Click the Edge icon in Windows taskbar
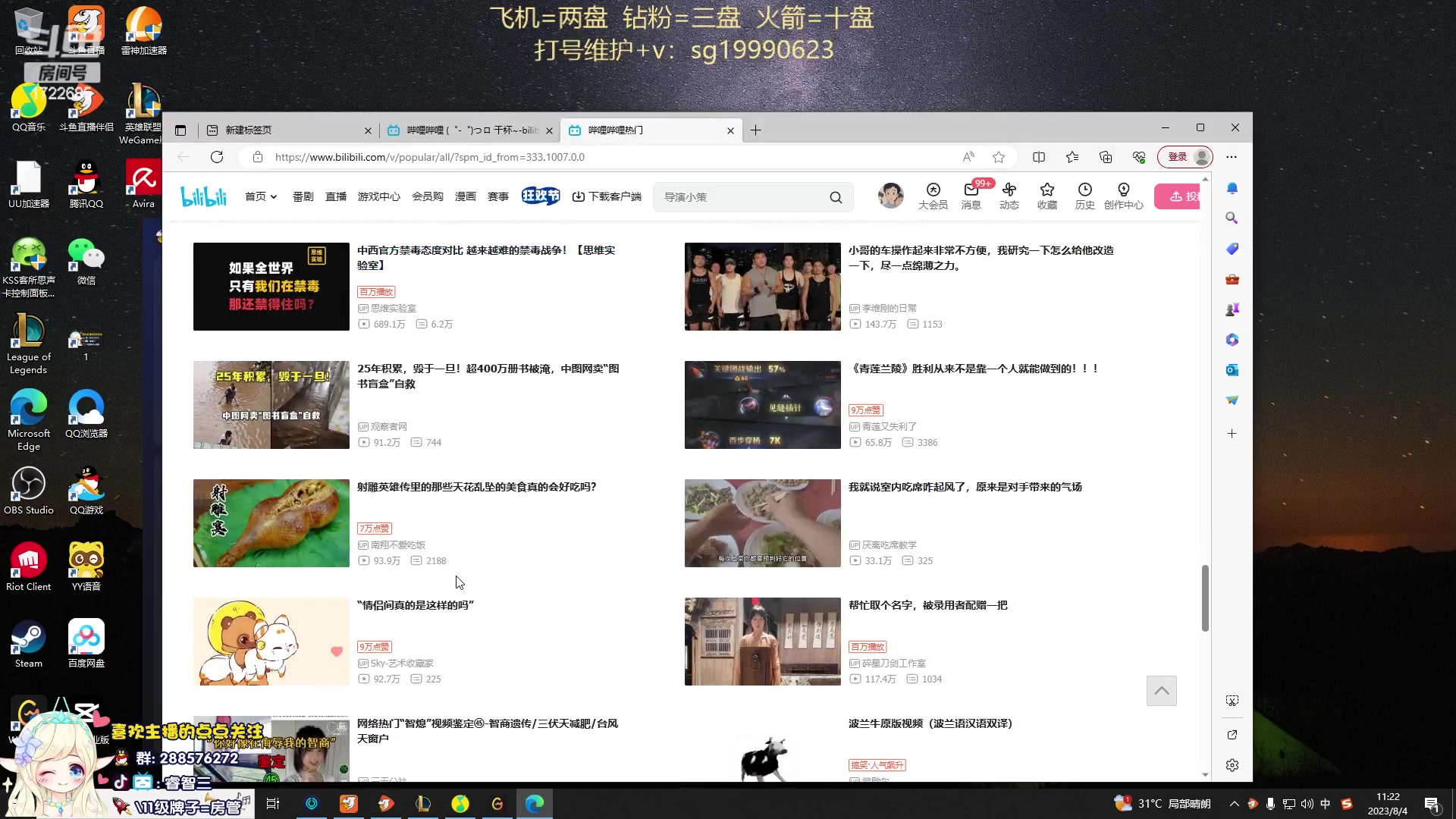Screen dimensions: 1456x819 [535, 804]
